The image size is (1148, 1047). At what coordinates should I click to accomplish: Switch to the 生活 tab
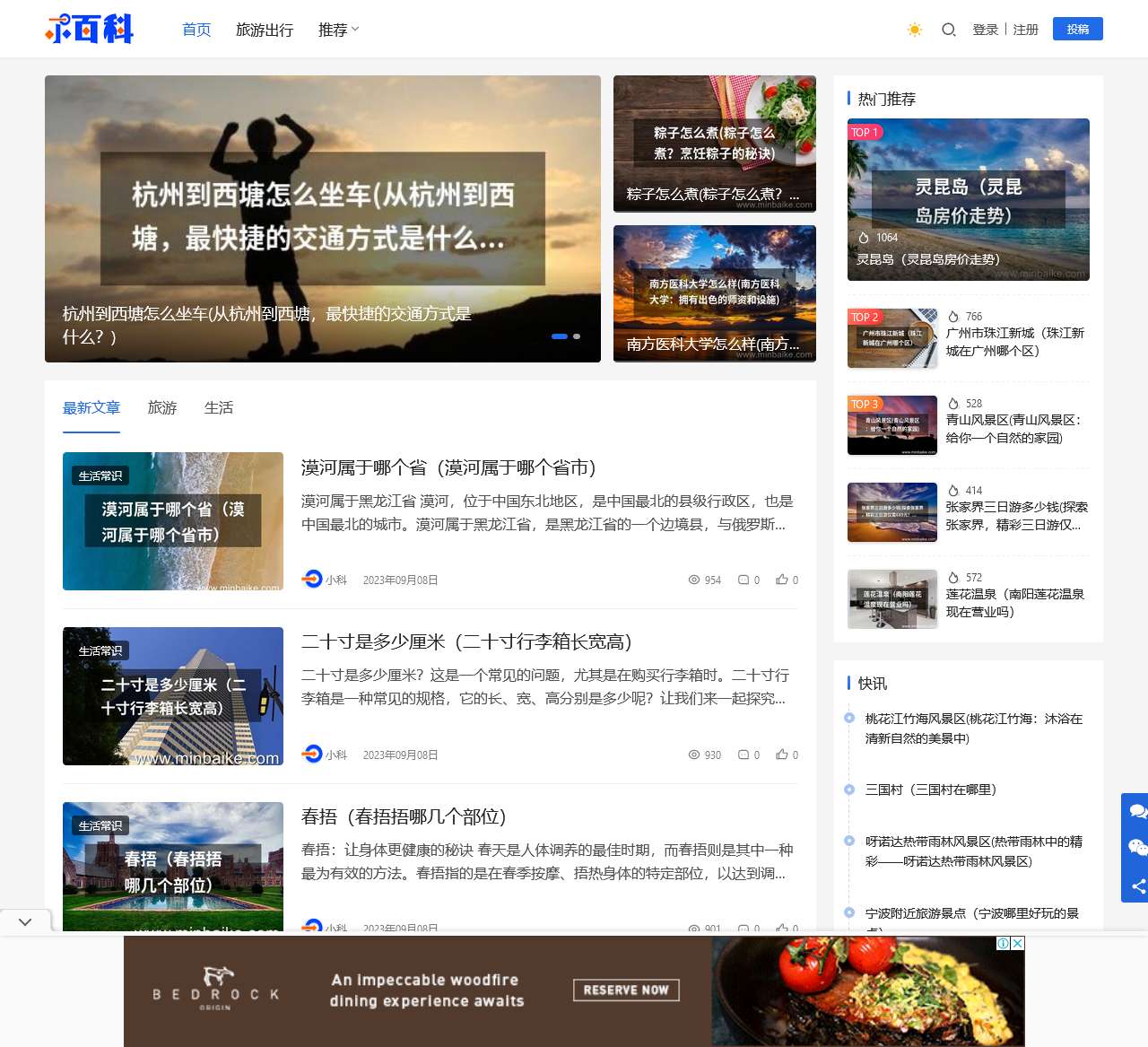coord(218,407)
